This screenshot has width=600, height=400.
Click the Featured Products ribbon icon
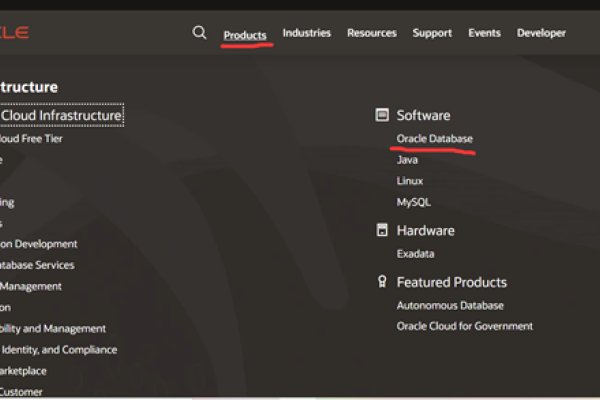(382, 282)
